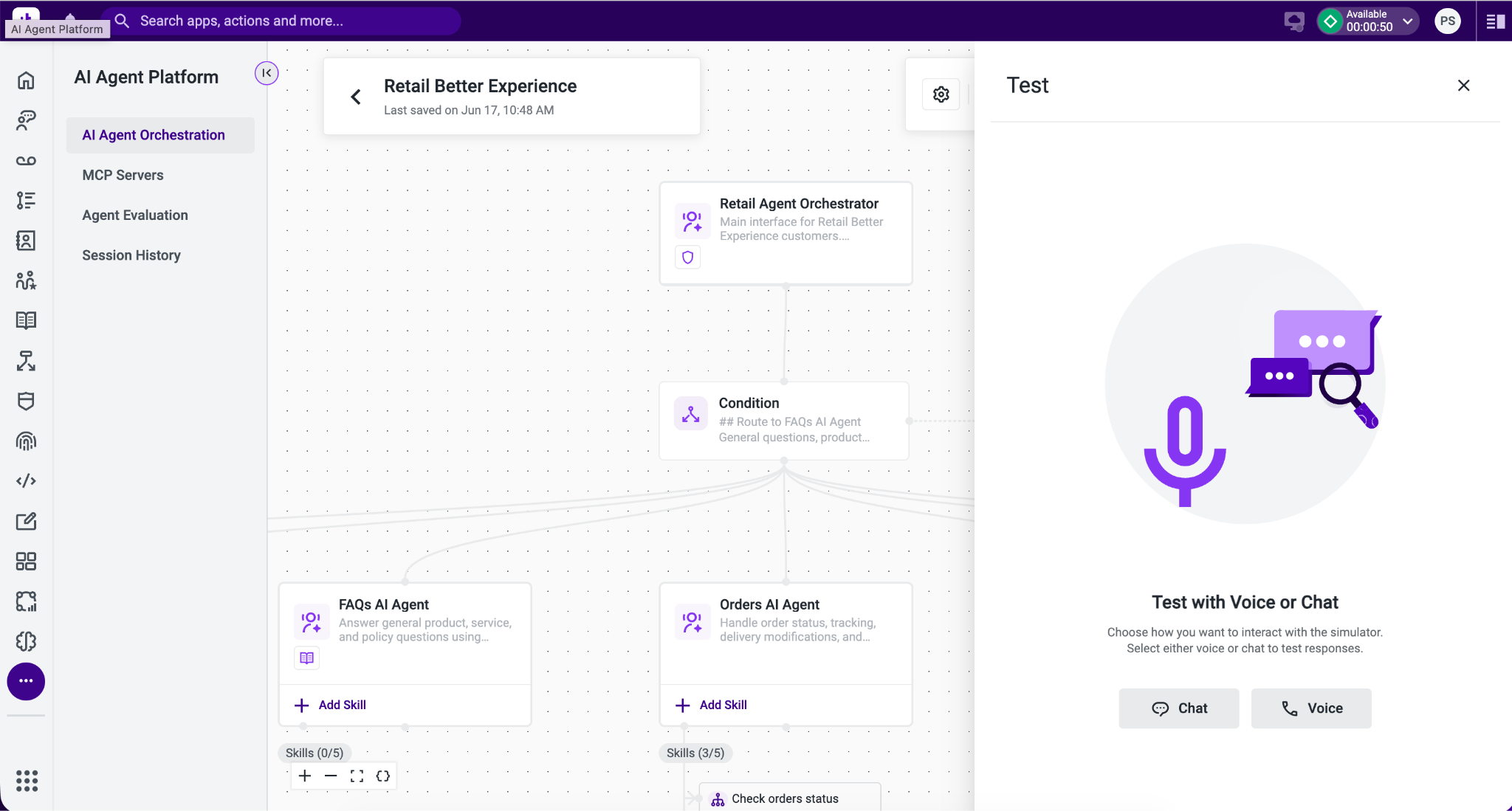The height and width of the screenshot is (811, 1512).
Task: Open the purple more options ellipsis button
Action: [26, 681]
